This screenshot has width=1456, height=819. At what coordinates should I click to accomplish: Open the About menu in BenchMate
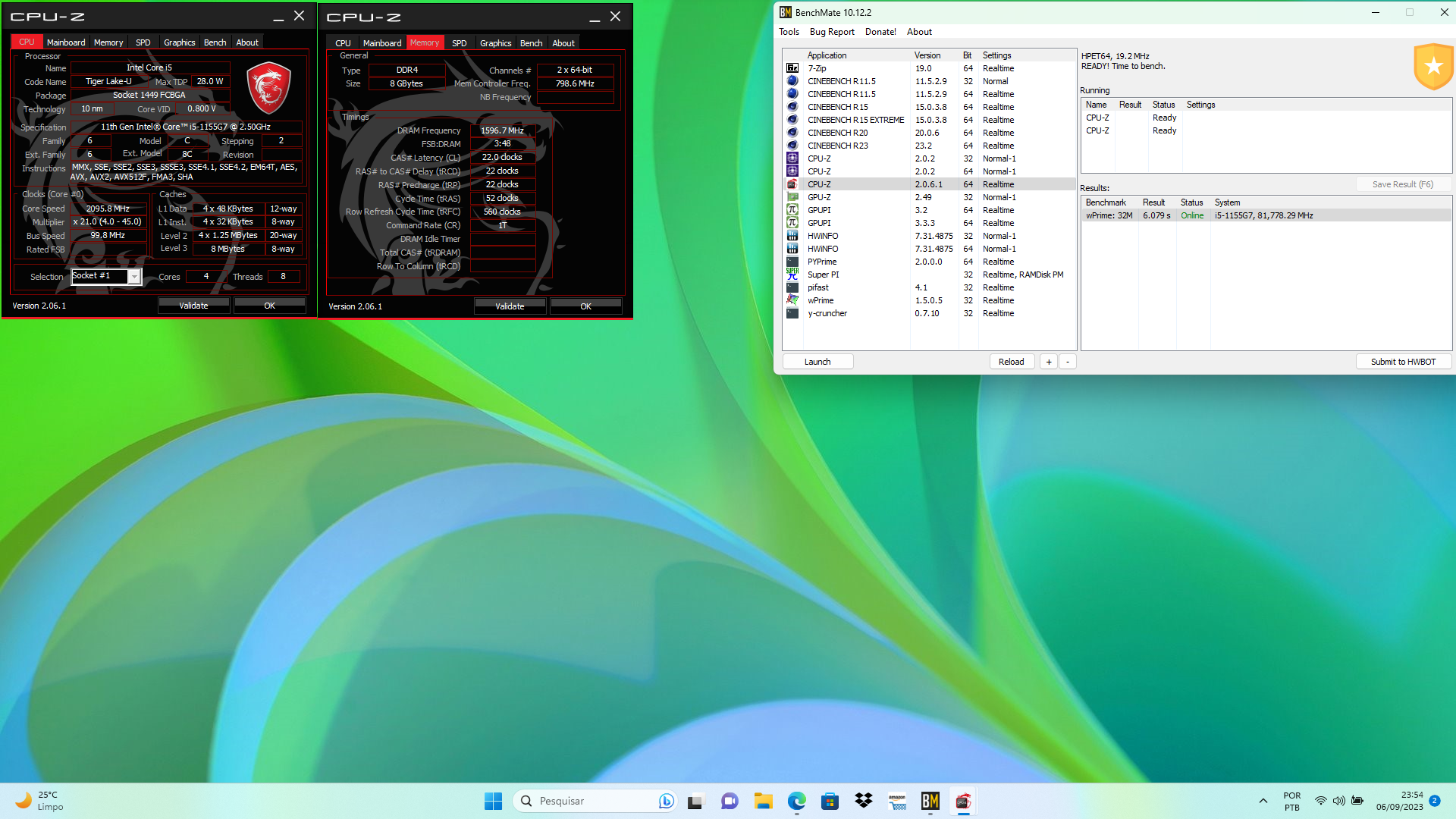(919, 32)
